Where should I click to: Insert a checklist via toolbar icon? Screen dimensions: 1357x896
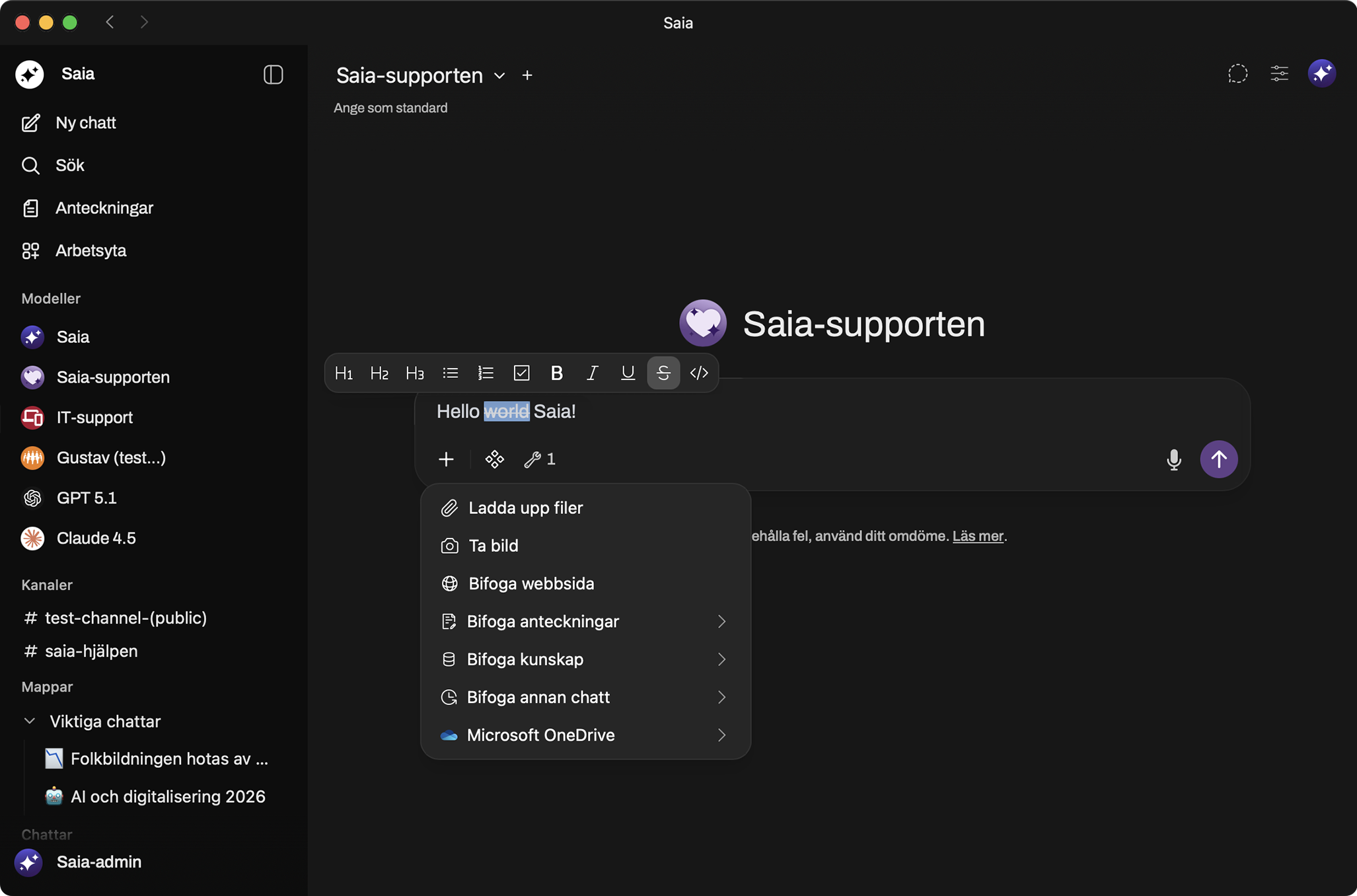pos(521,373)
